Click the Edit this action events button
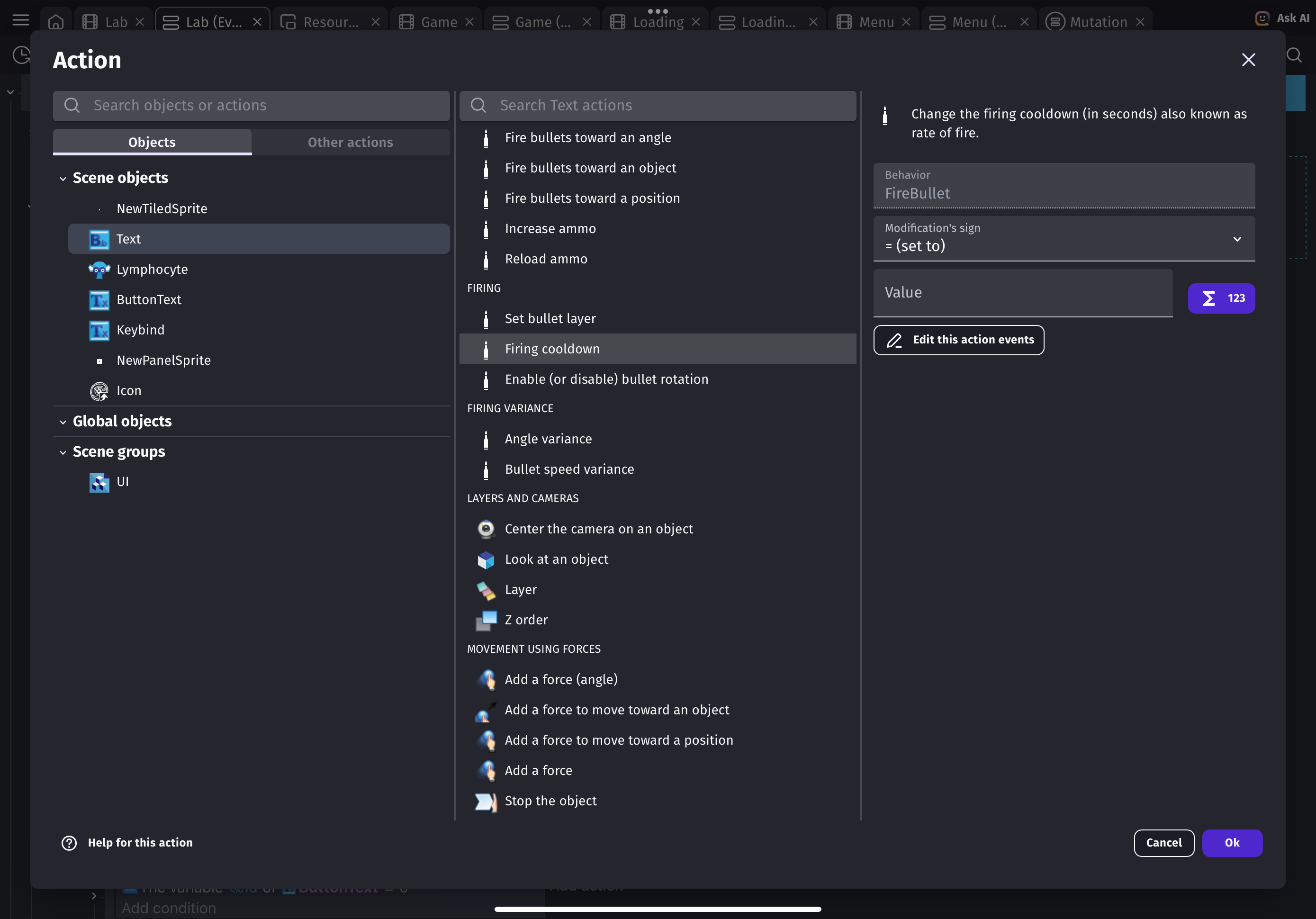 pyautogui.click(x=958, y=340)
